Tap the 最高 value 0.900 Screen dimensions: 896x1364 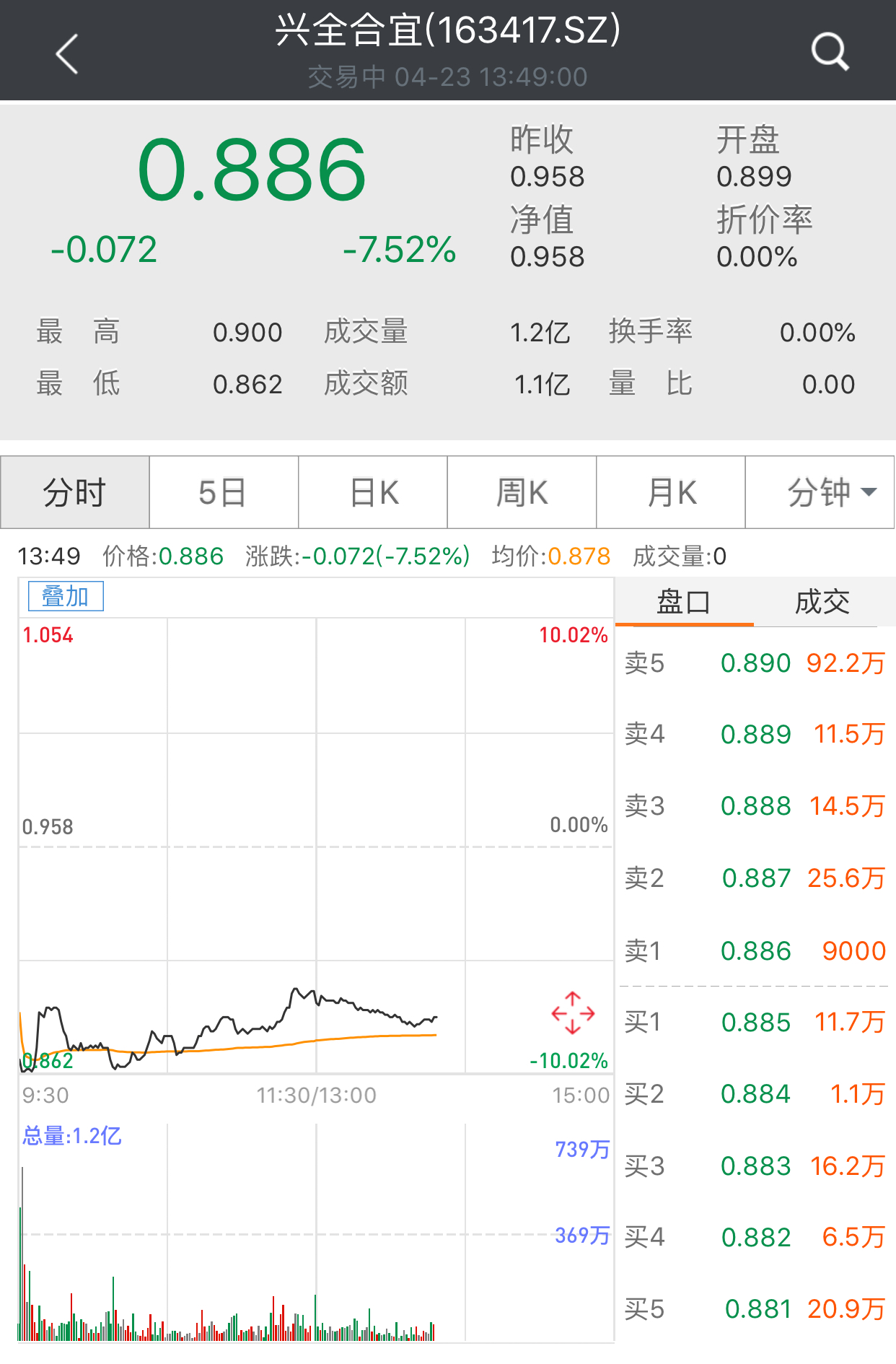point(247,333)
